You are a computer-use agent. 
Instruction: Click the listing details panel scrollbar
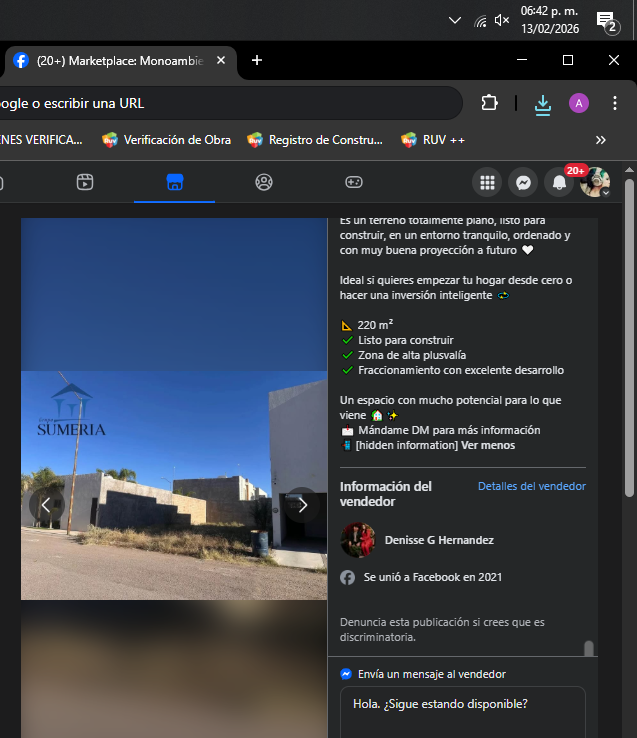click(589, 648)
